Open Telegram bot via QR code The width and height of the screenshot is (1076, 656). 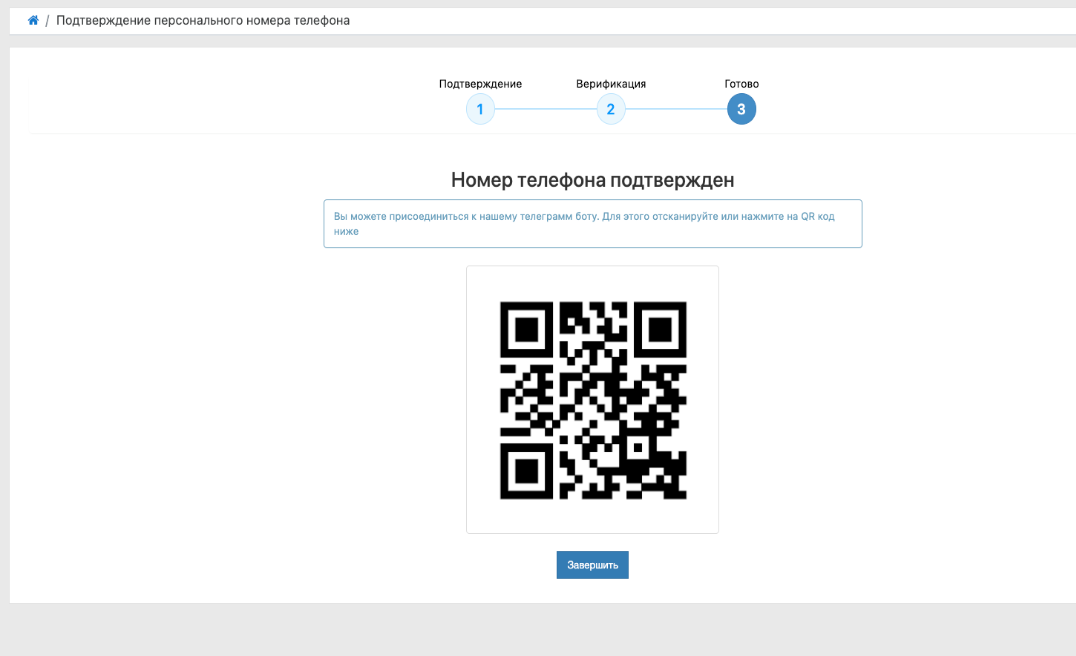pos(593,400)
